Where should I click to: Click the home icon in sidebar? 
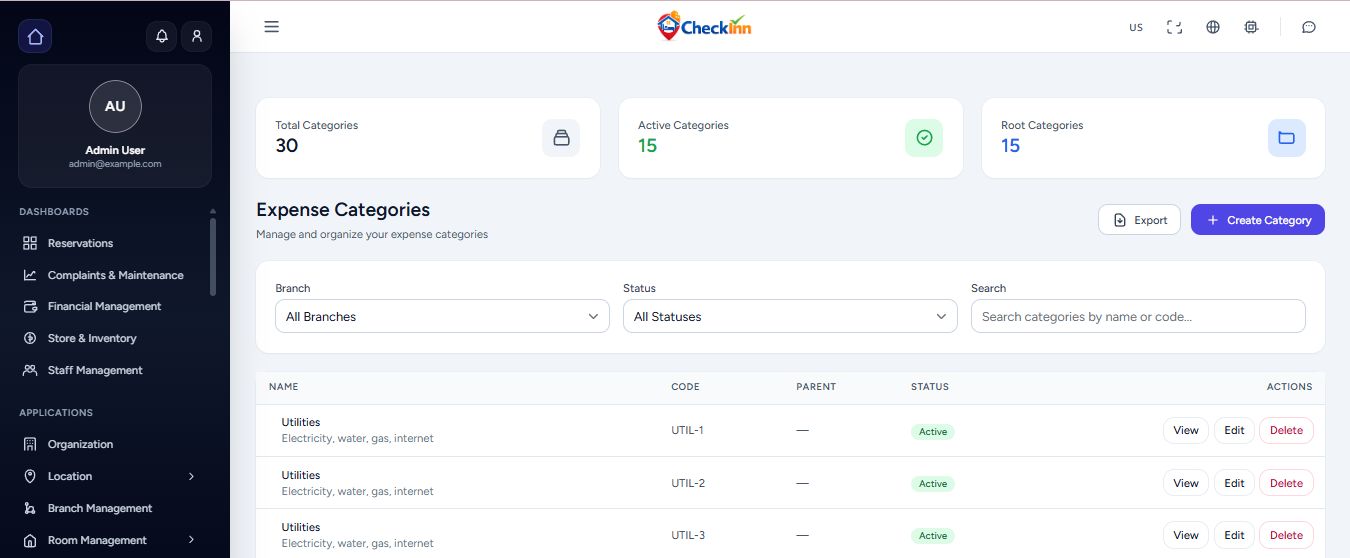point(35,37)
